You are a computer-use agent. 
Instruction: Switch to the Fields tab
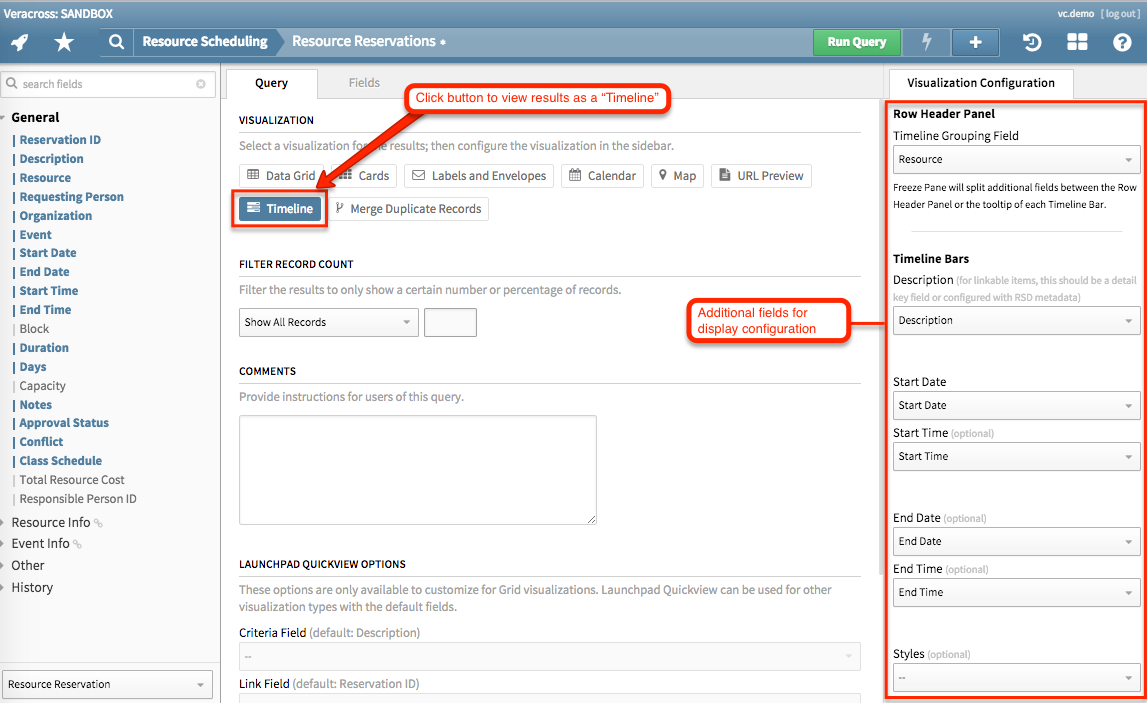[364, 84]
